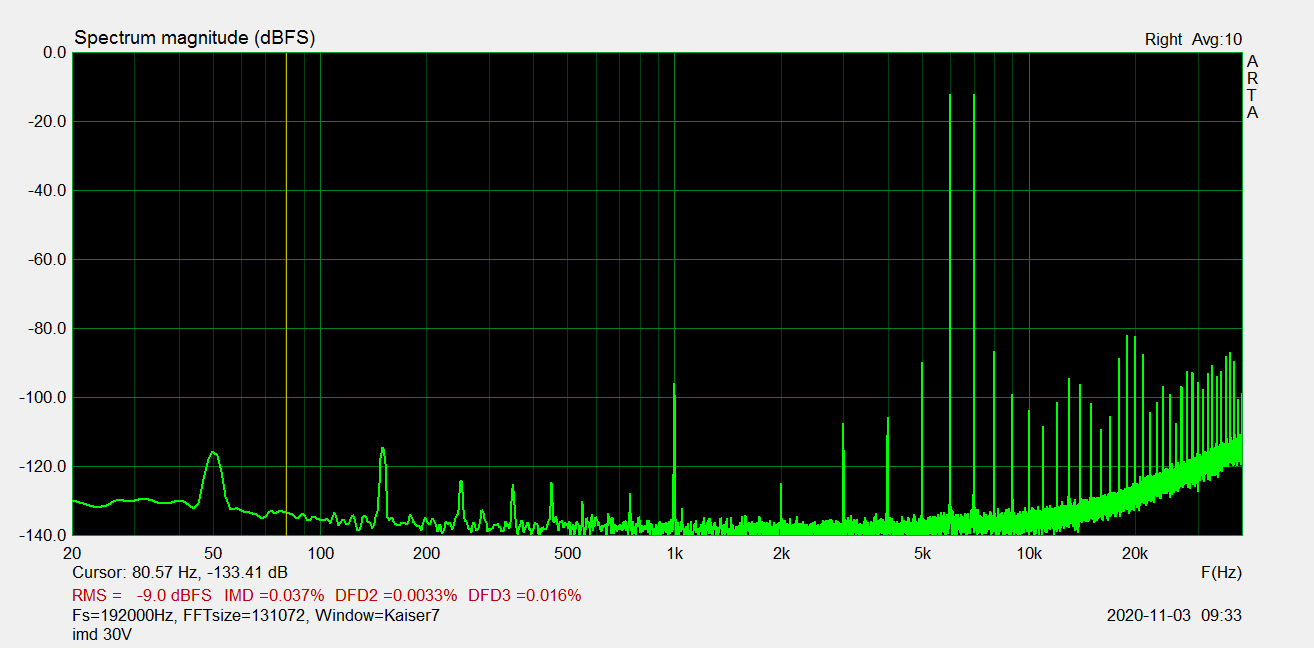1314x648 pixels.
Task: Click the '5k' frequency axis label
Action: 923,554
